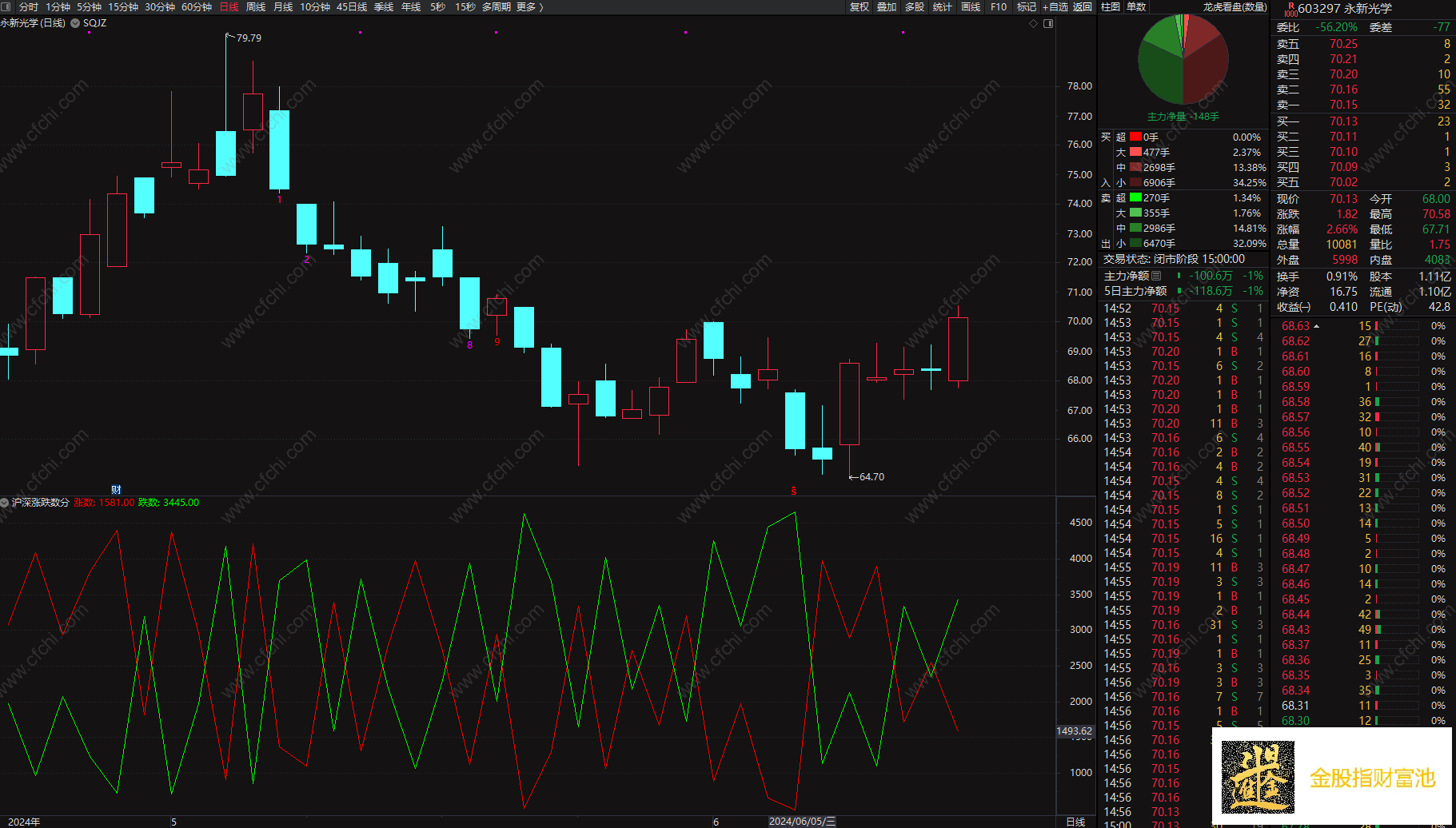Image resolution: width=1456 pixels, height=828 pixels.
Task: Click the 卖一 price 70.15
Action: tap(1343, 105)
